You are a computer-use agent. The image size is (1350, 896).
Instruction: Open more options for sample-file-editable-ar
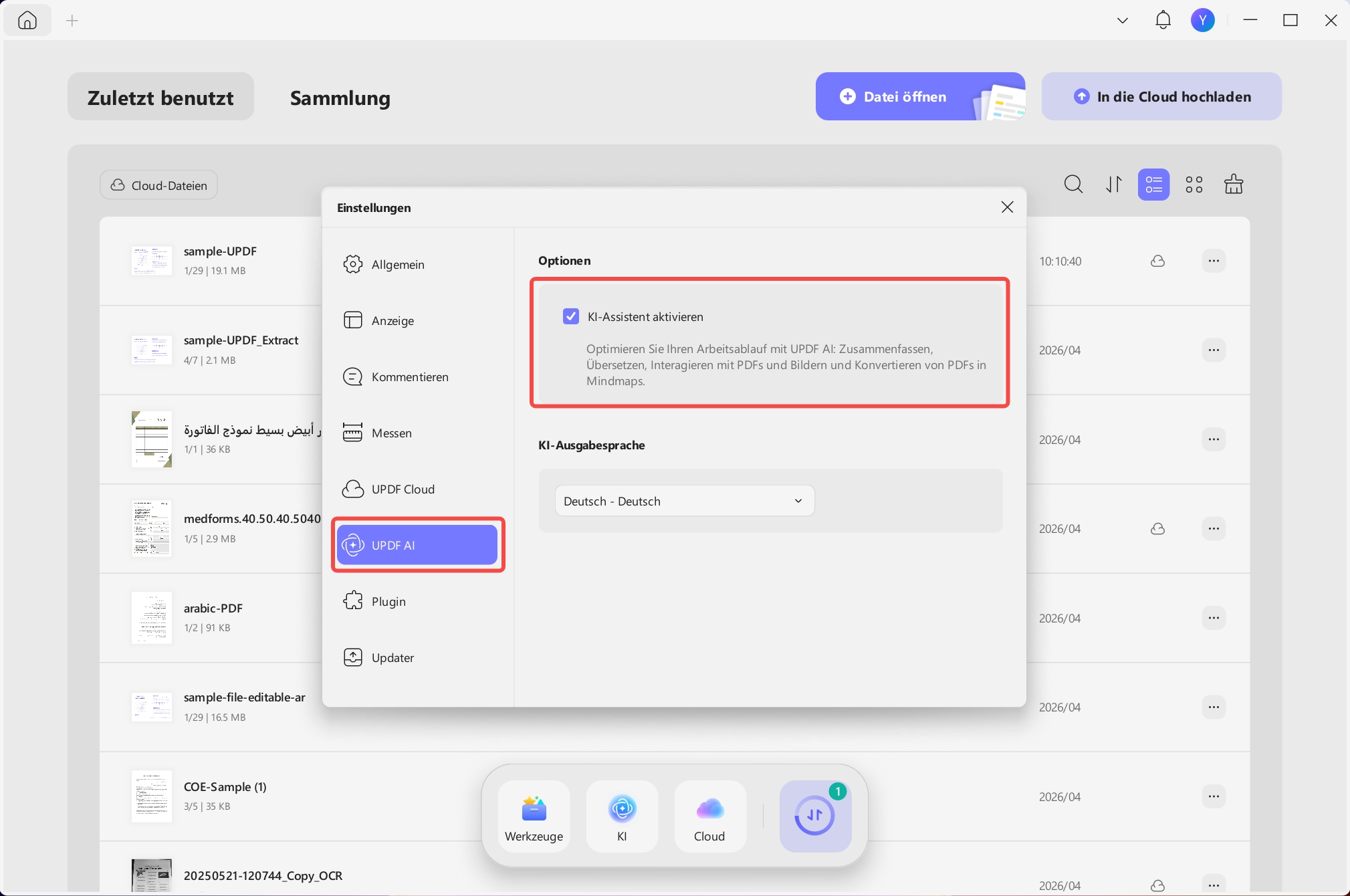1214,707
